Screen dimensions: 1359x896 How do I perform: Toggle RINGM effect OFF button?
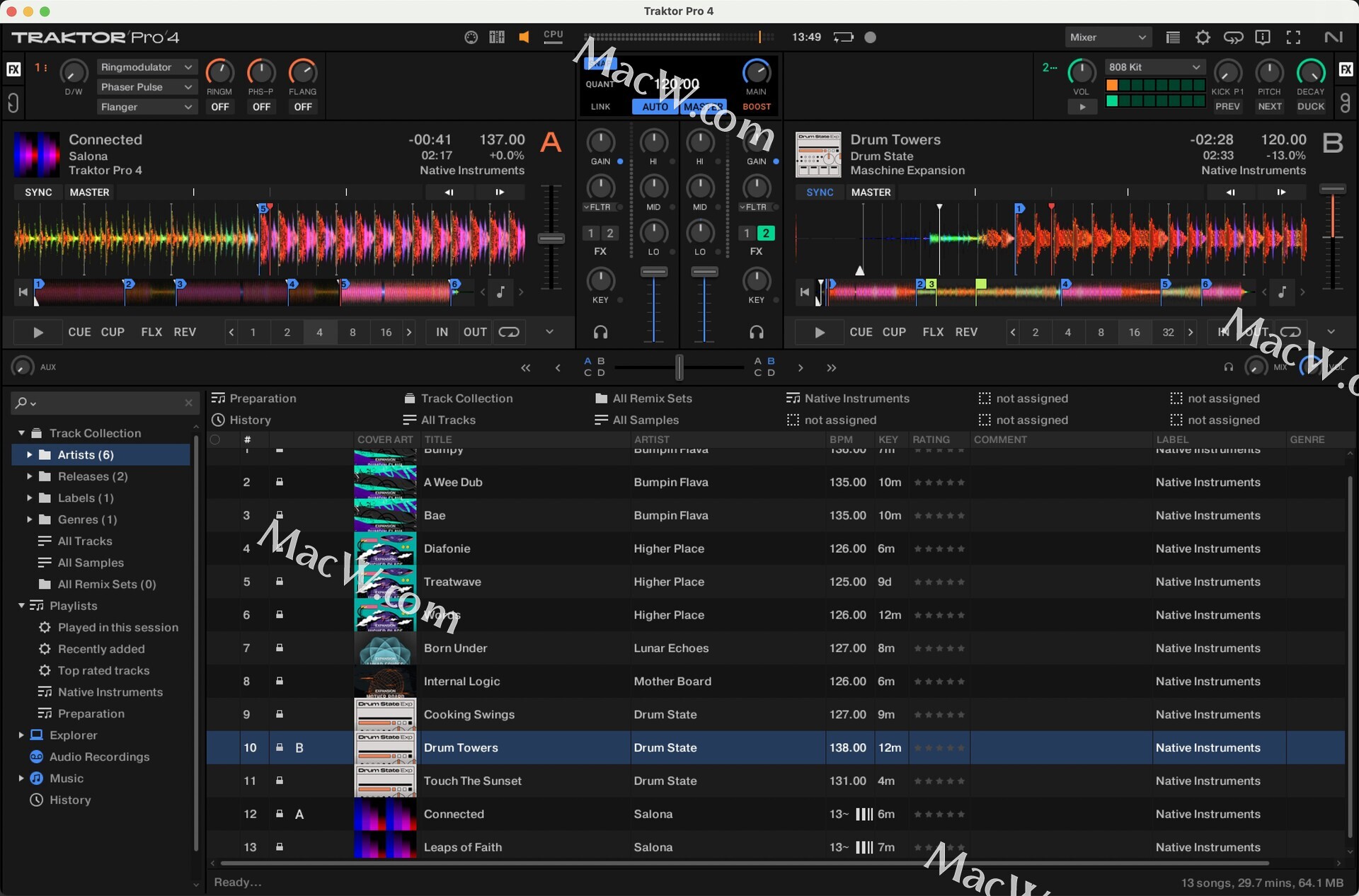[219, 107]
